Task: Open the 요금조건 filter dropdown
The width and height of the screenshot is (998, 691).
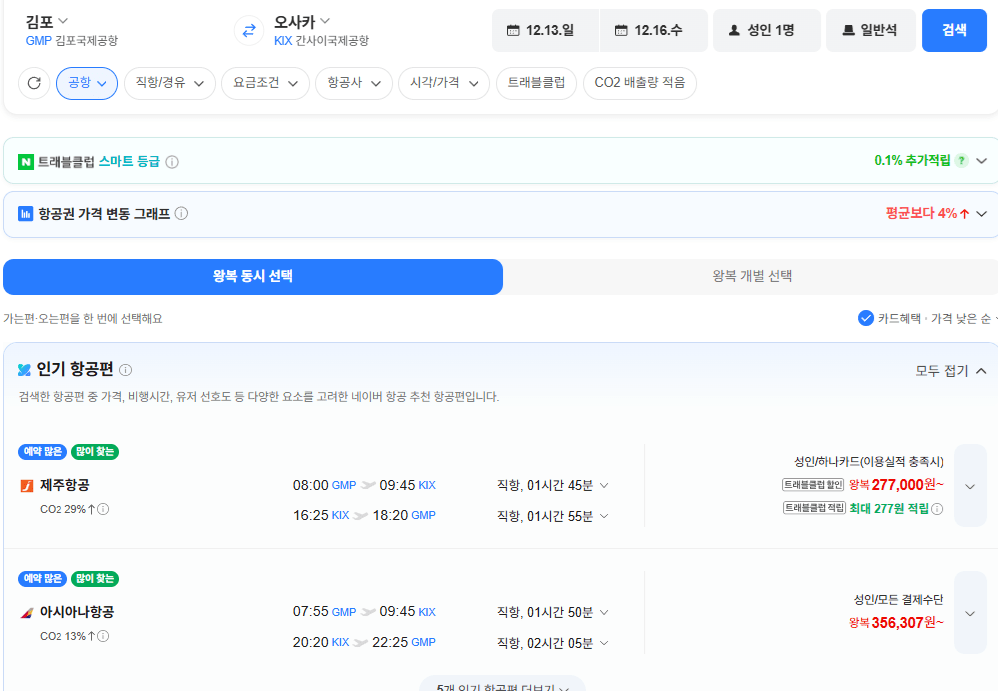Action: (x=265, y=83)
